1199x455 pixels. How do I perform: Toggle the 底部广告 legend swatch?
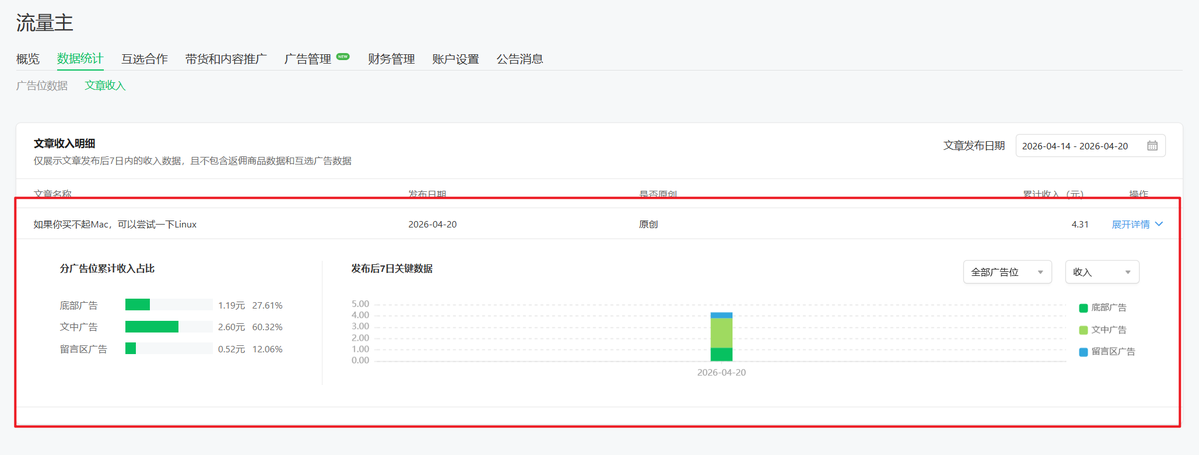pyautogui.click(x=1083, y=308)
